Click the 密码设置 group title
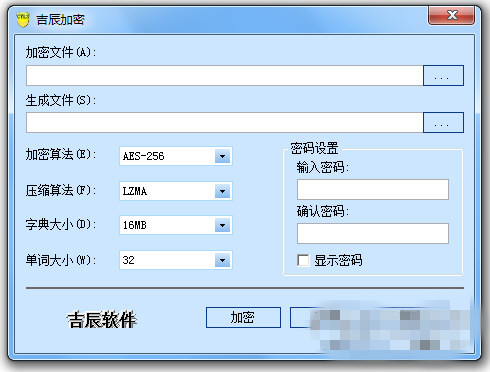 point(314,148)
